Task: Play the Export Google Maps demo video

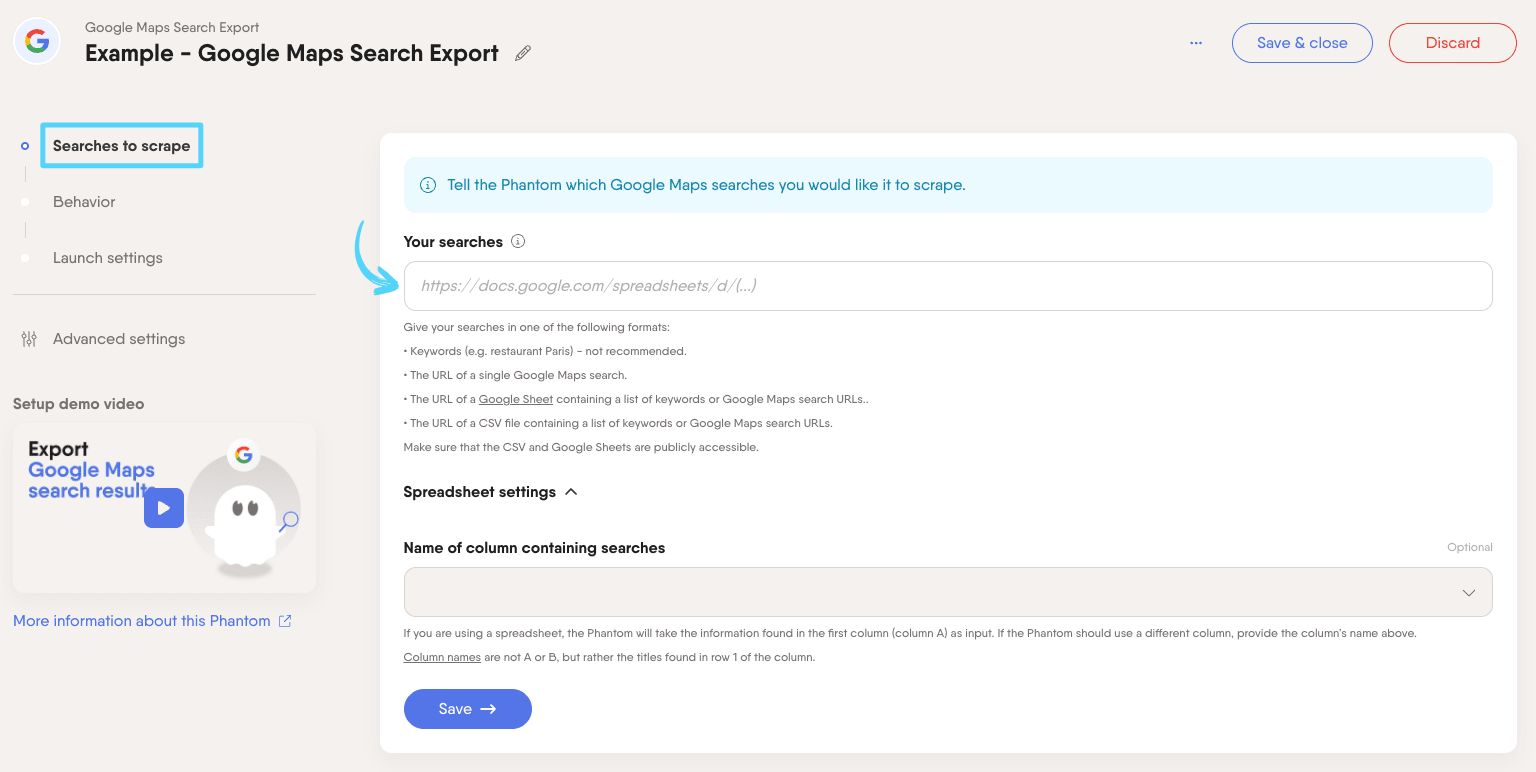Action: tap(164, 508)
